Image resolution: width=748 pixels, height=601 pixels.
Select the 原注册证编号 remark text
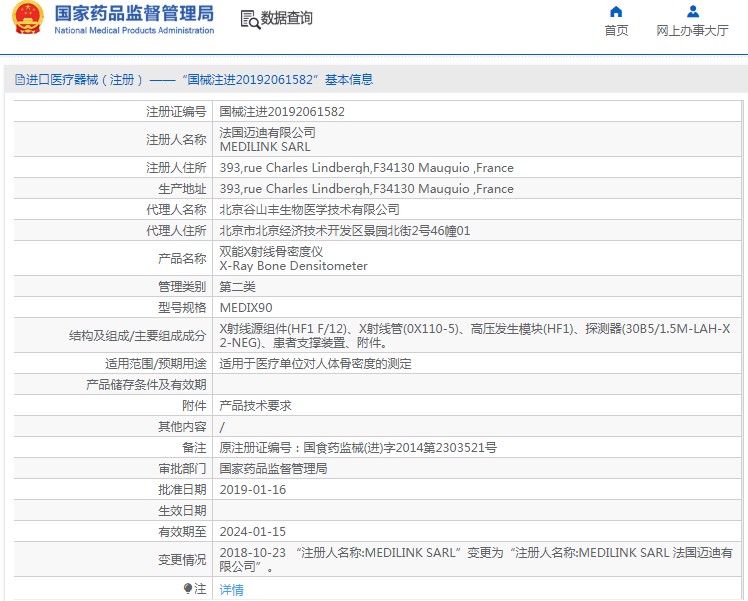pos(358,448)
